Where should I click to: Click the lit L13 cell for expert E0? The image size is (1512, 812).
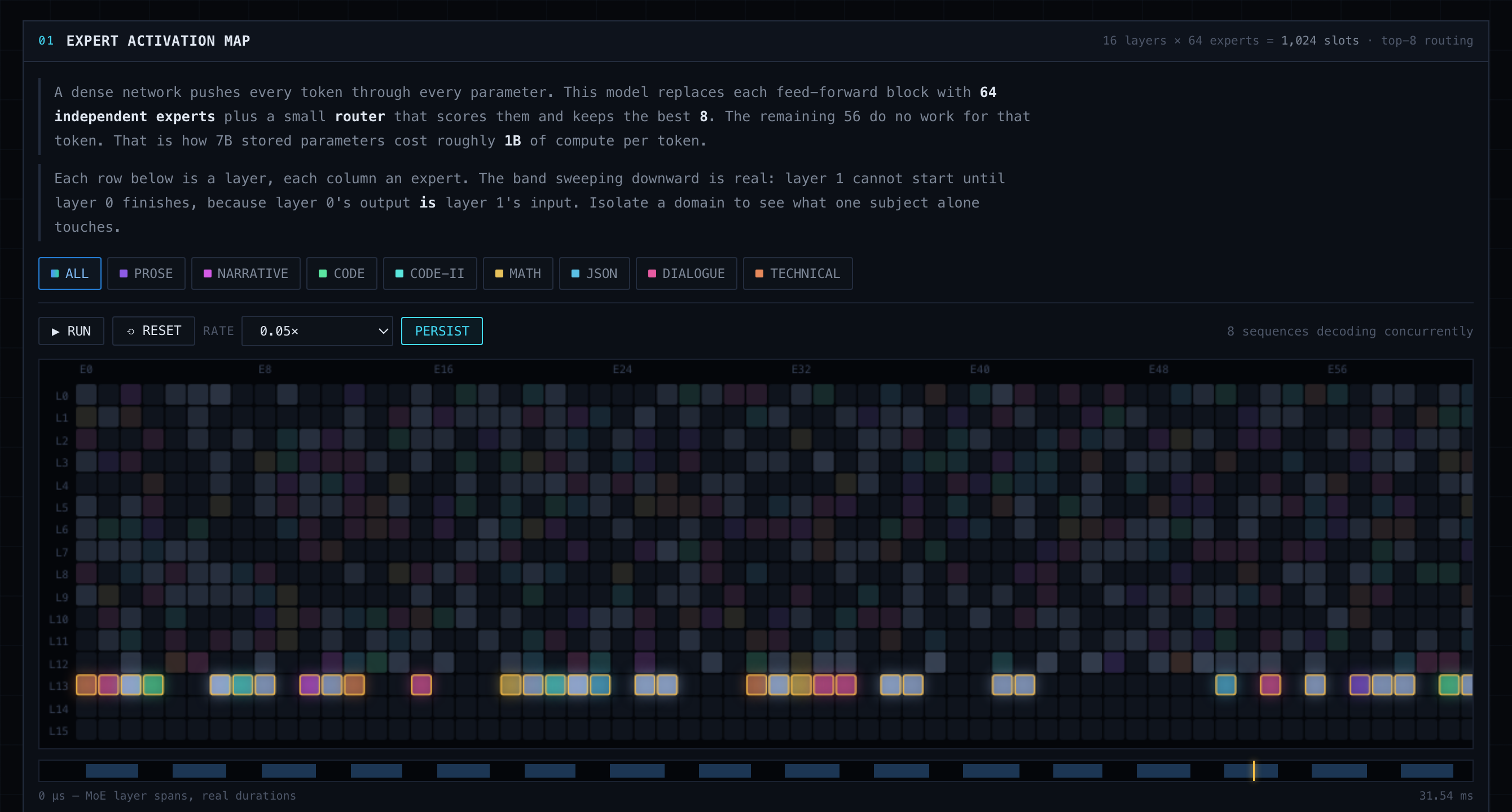point(86,685)
